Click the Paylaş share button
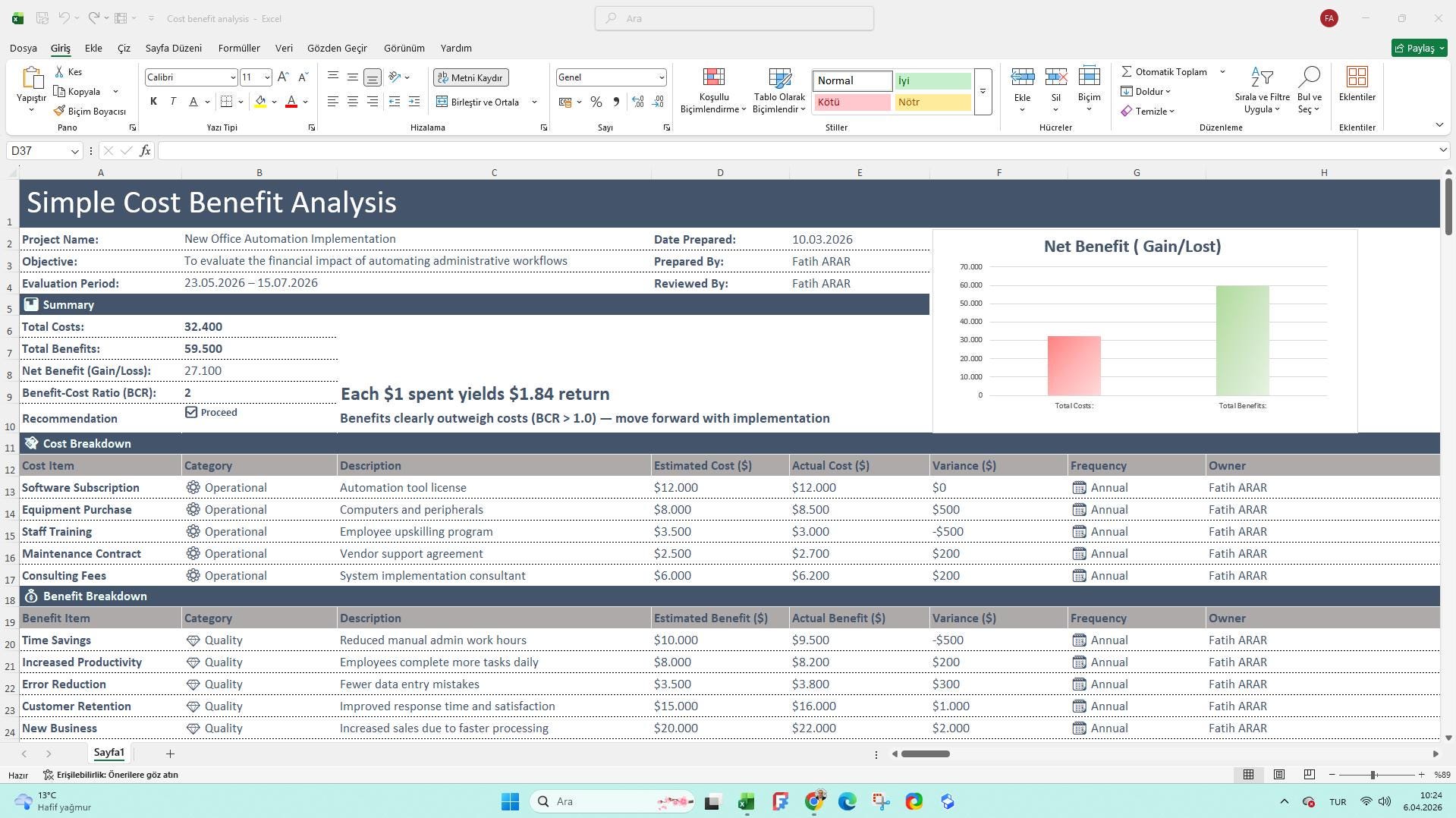 (x=1420, y=48)
